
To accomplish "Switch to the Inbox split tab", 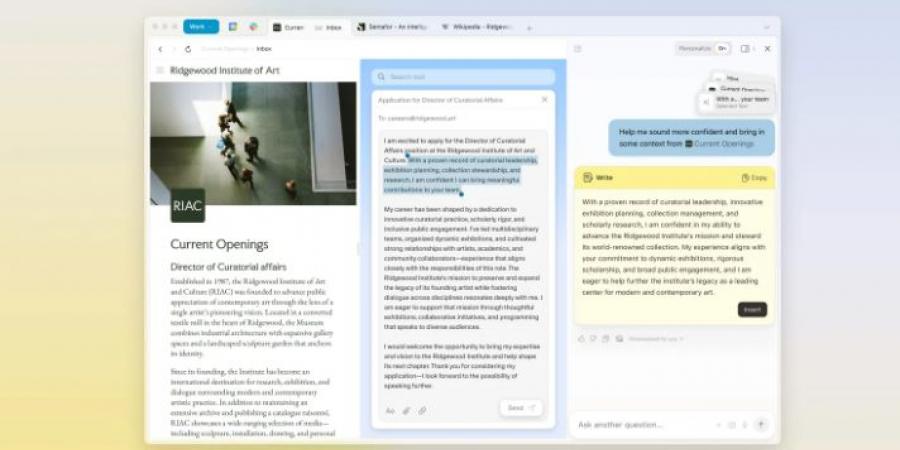I will coord(328,27).
